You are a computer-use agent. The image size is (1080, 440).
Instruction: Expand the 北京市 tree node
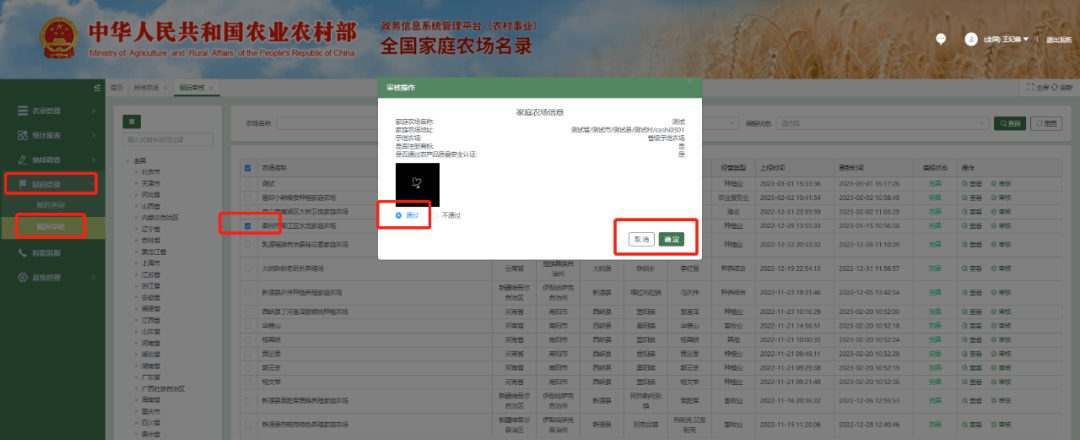(137, 171)
